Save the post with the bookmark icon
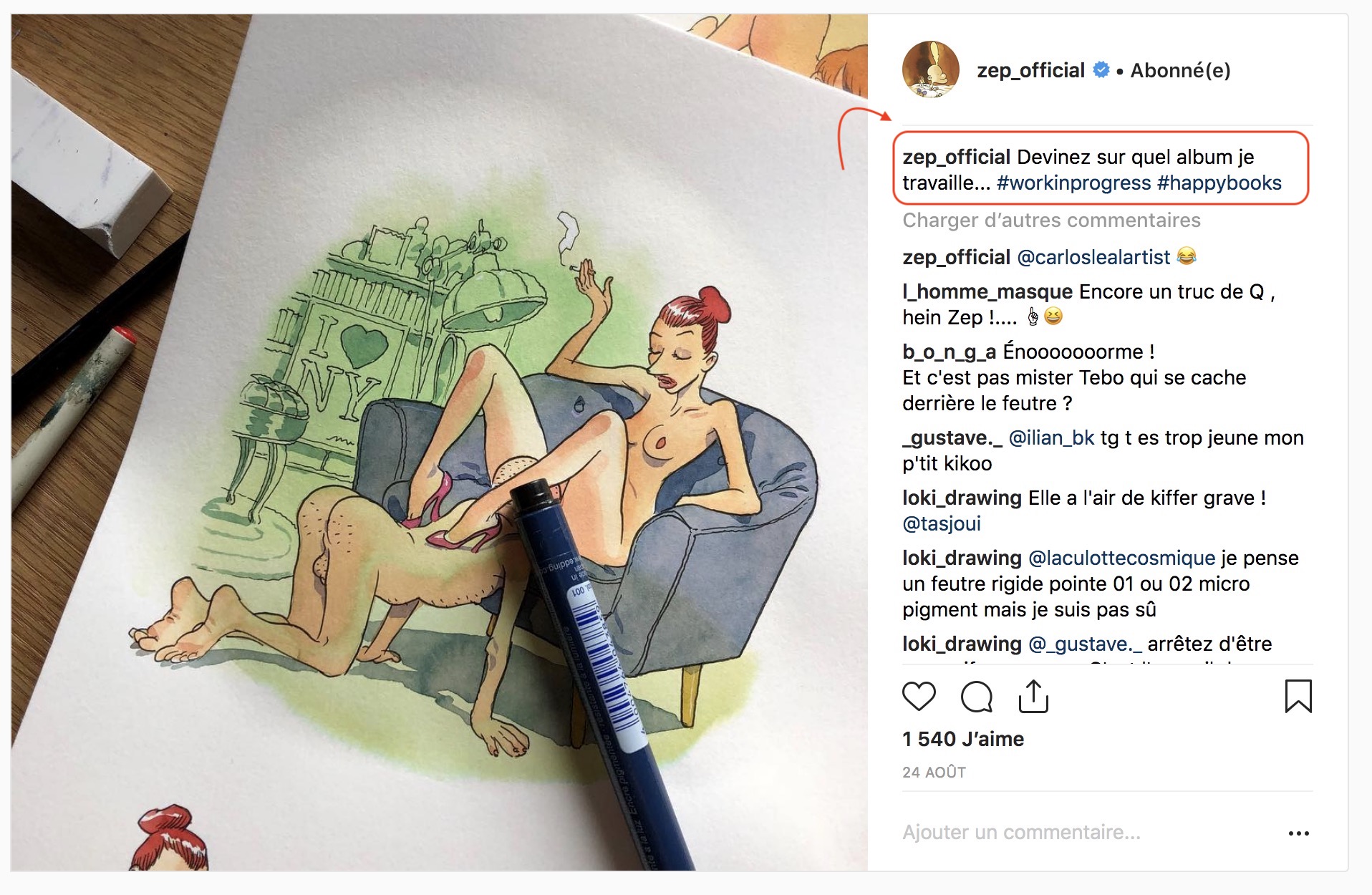Image resolution: width=1372 pixels, height=895 pixels. 1298,696
